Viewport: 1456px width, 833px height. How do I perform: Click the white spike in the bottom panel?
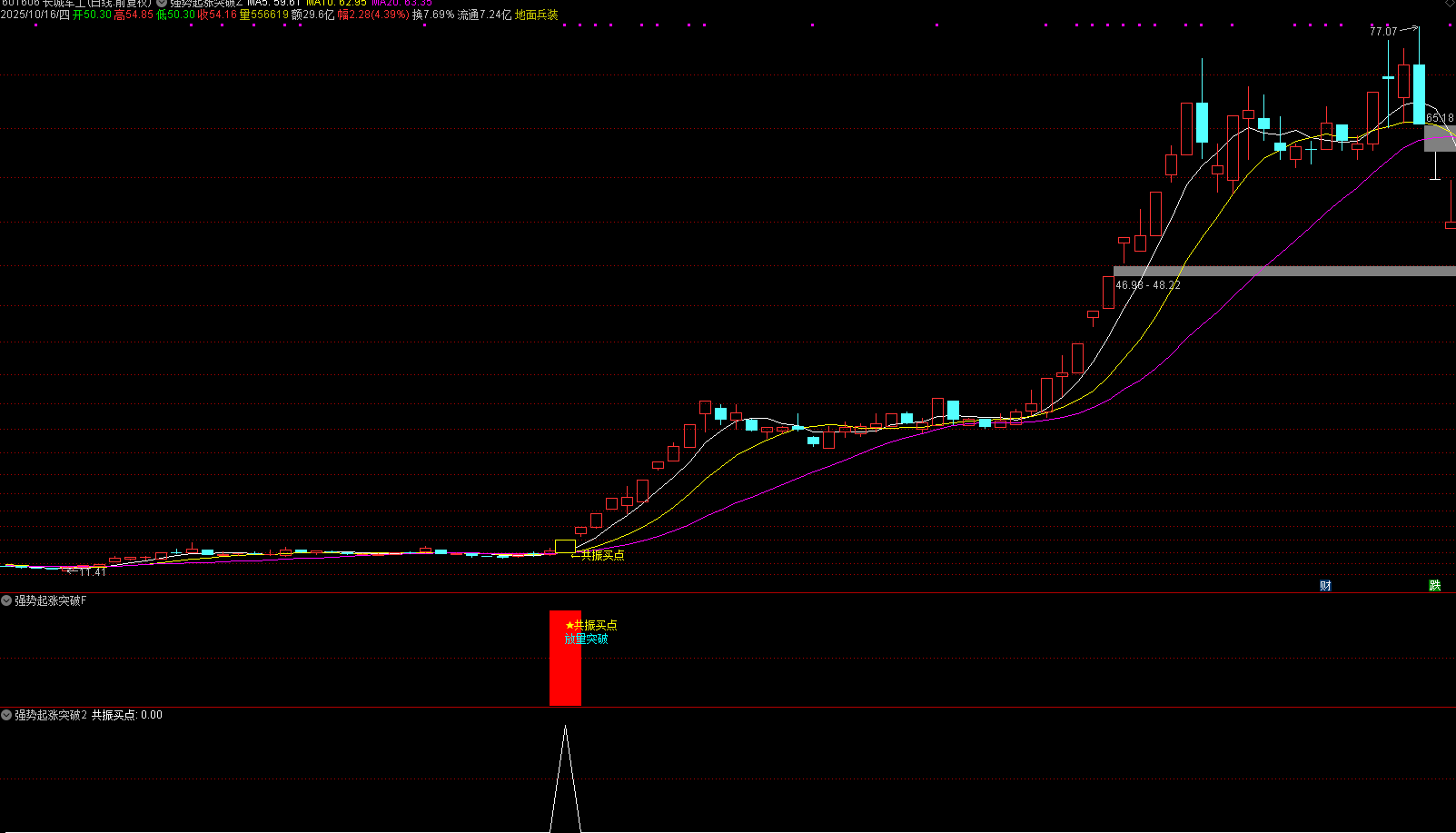pos(565,778)
